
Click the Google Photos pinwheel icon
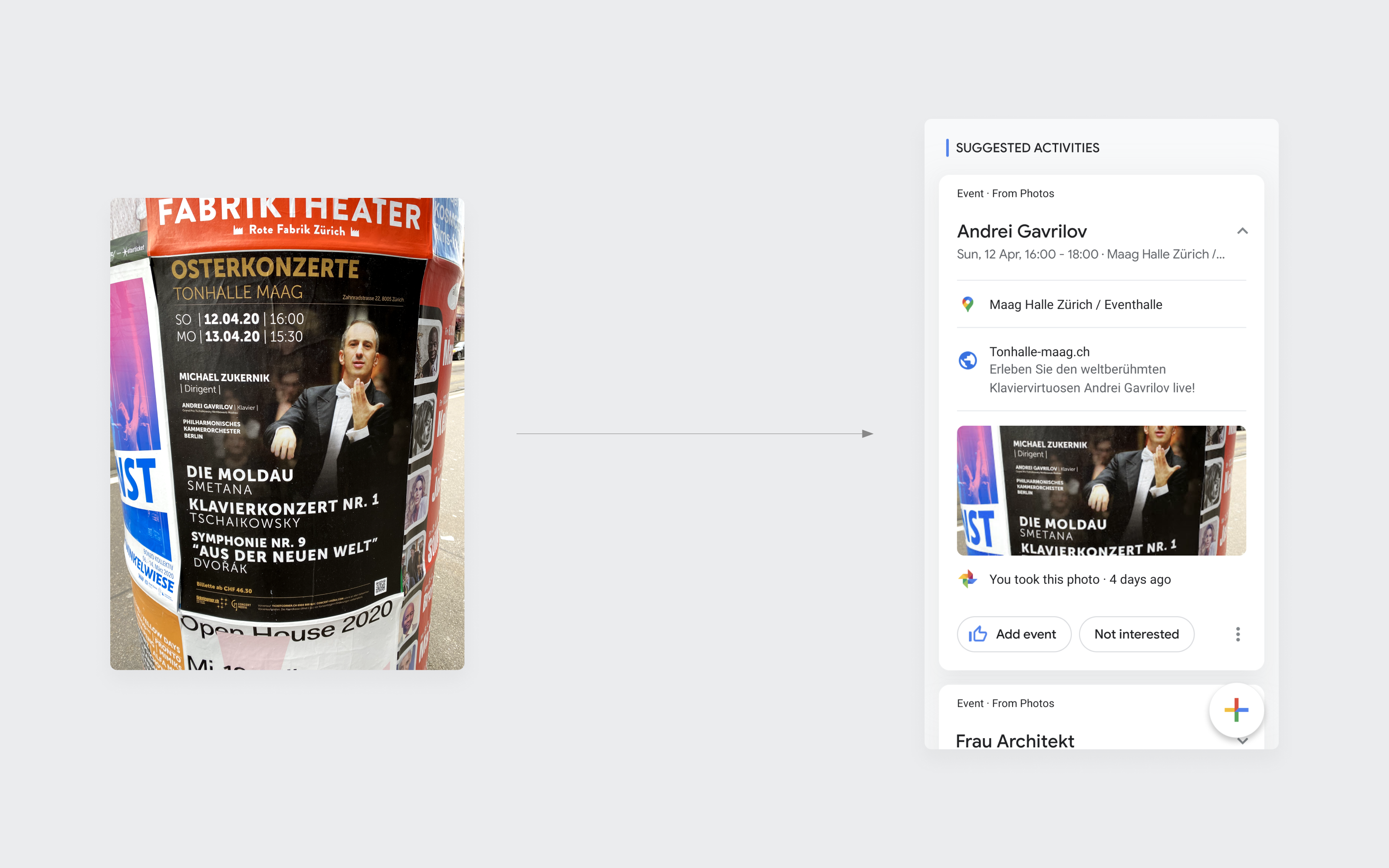tap(968, 579)
